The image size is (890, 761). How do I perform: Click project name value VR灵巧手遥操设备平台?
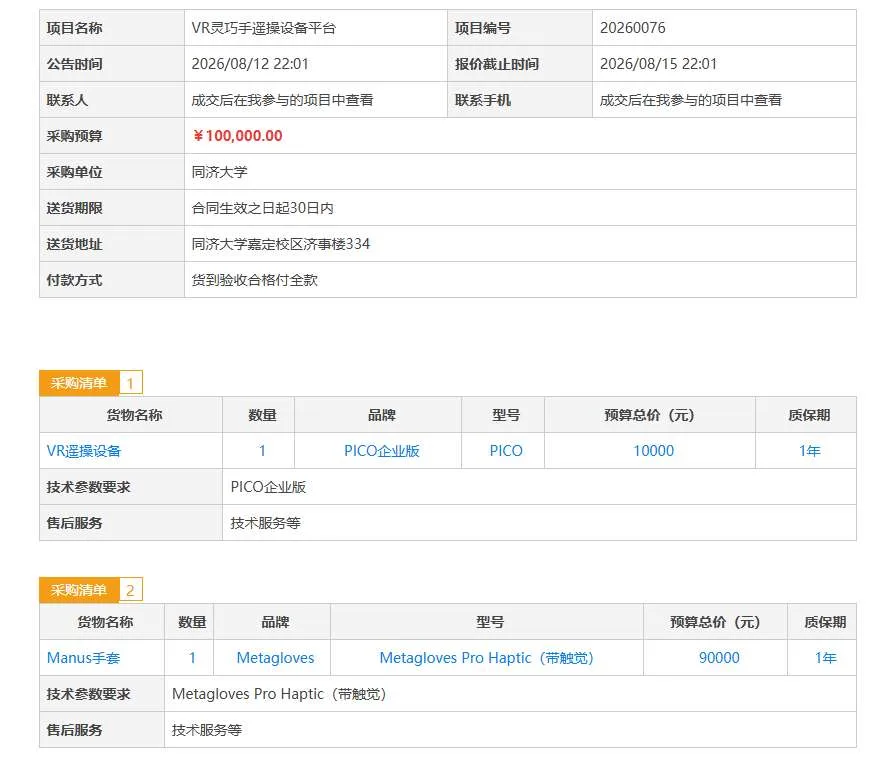[264, 28]
